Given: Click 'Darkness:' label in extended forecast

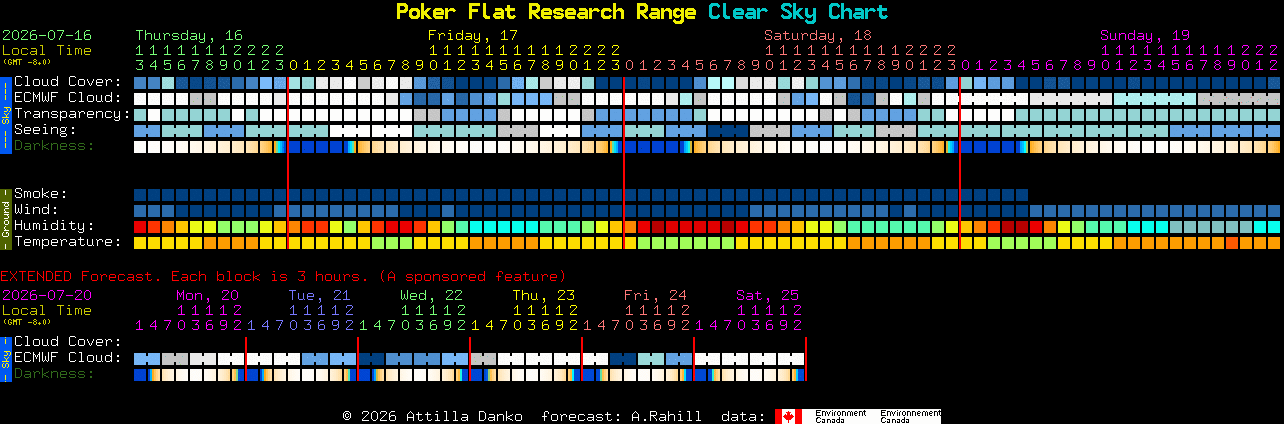Looking at the screenshot, I should coord(54,374).
